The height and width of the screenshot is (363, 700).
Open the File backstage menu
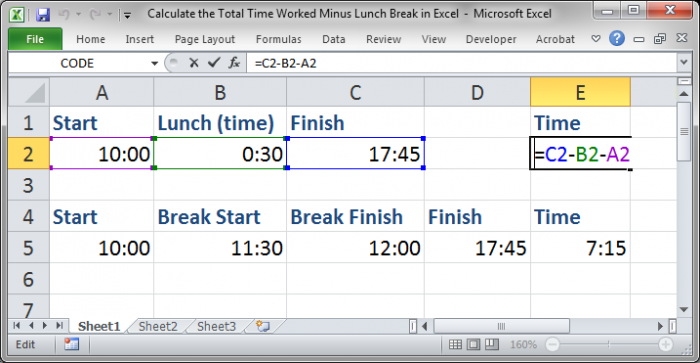point(35,39)
